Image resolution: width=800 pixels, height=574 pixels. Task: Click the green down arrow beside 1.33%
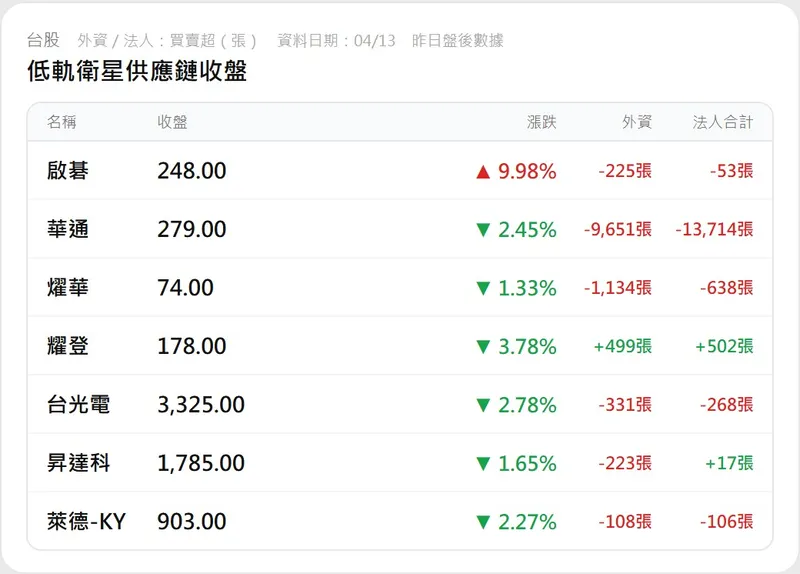pos(484,289)
